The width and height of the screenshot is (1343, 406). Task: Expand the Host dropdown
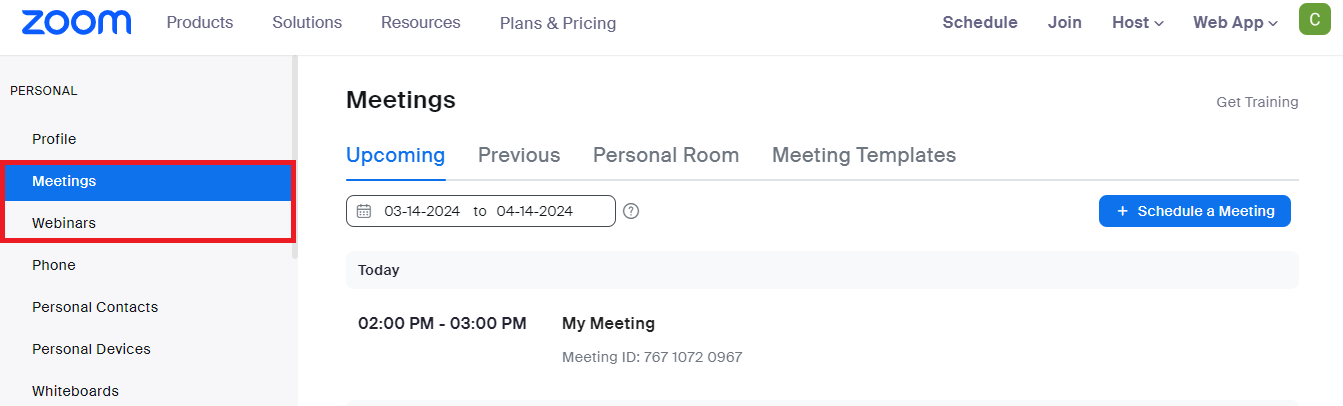point(1138,22)
